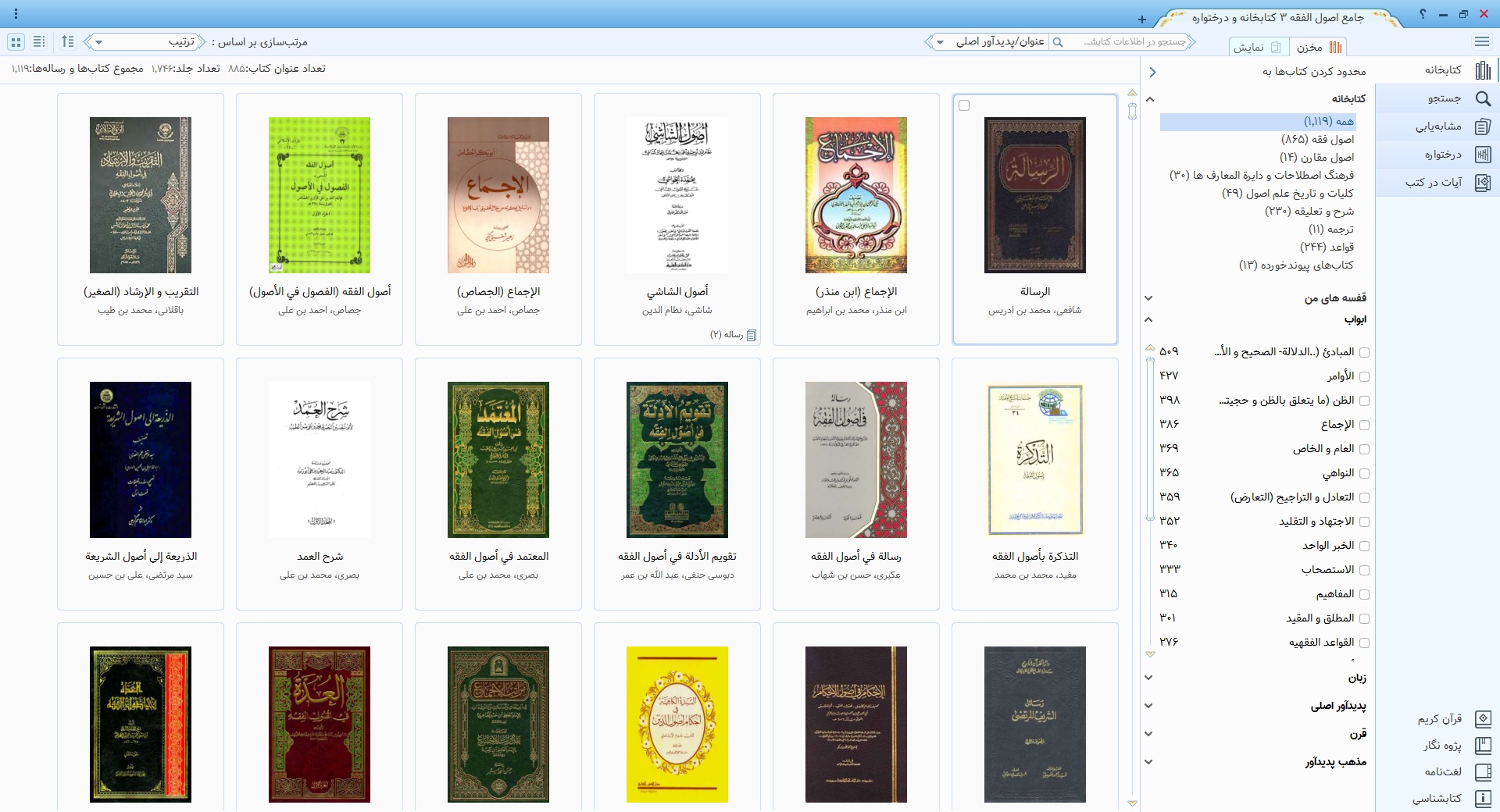Screen dimensions: 1500x812
Task: Click the book grid scroll-down arrow
Action: coord(1132,803)
